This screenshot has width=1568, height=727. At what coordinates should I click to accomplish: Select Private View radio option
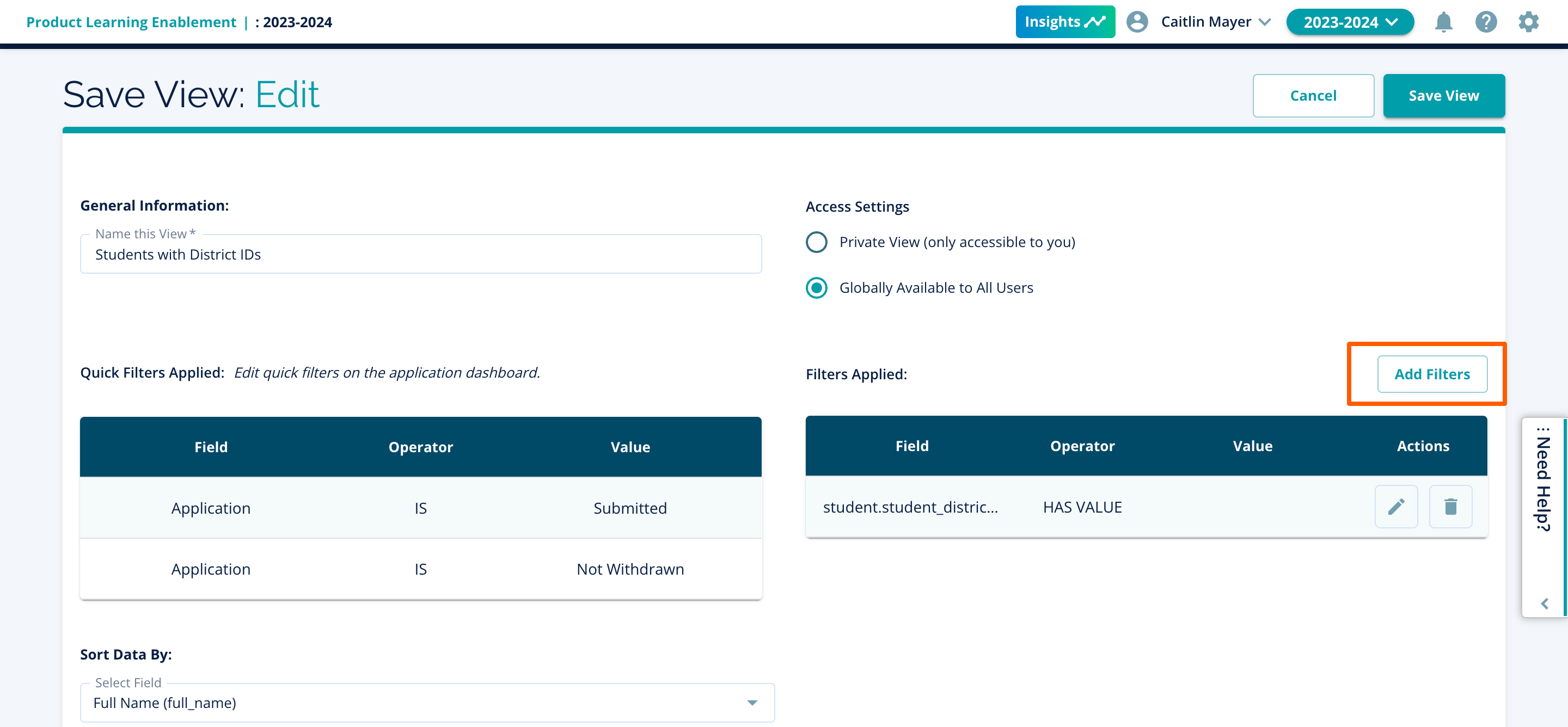point(816,242)
